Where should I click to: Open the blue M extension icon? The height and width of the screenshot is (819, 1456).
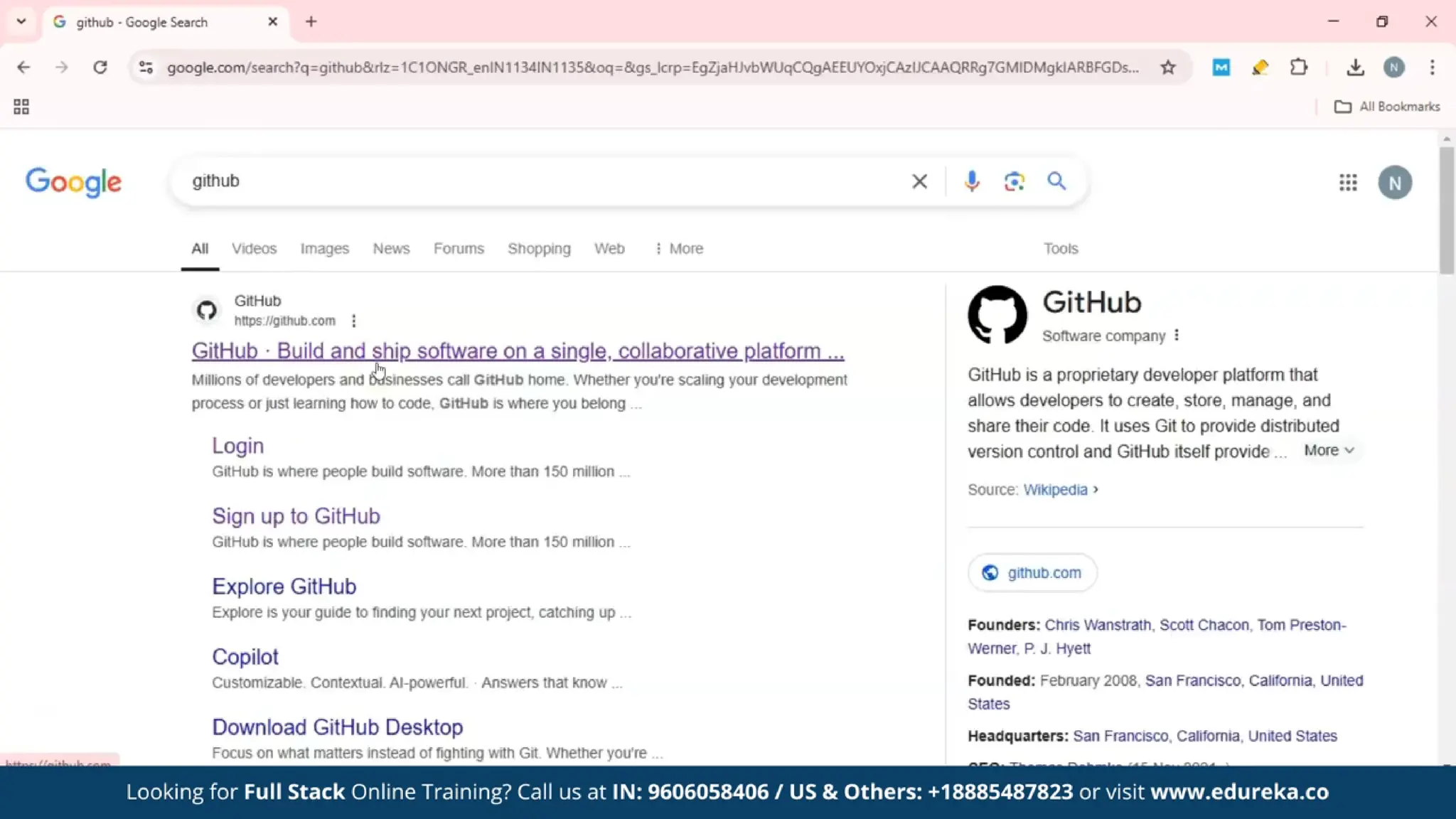[x=1221, y=68]
